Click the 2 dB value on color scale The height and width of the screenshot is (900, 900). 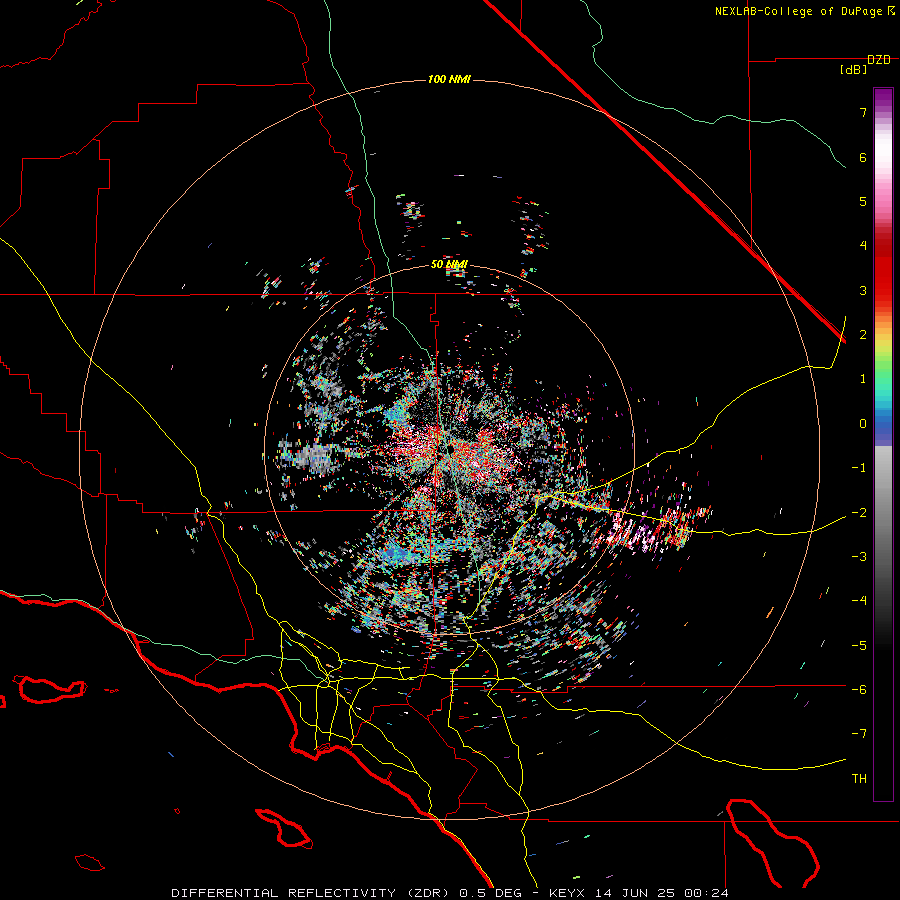pos(863,335)
